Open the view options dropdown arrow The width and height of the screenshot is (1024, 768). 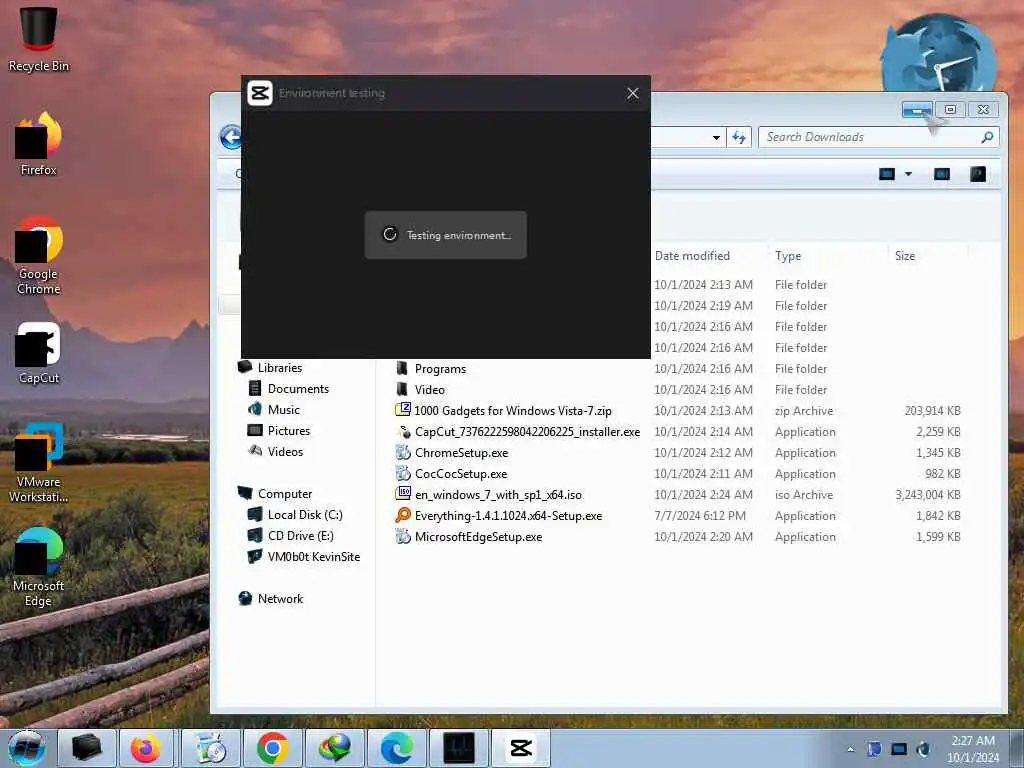(908, 174)
